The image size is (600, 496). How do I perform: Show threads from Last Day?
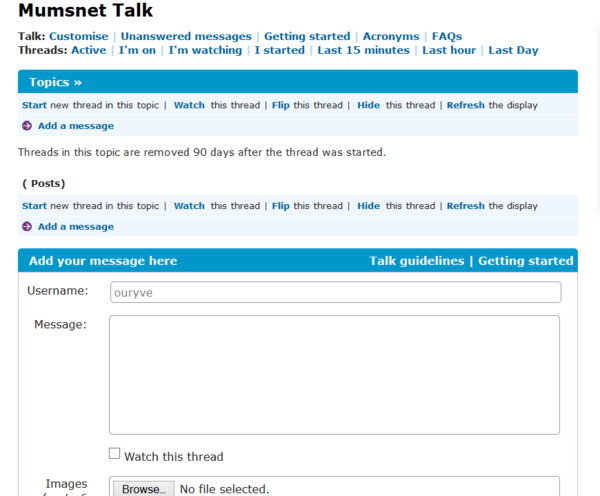[514, 50]
